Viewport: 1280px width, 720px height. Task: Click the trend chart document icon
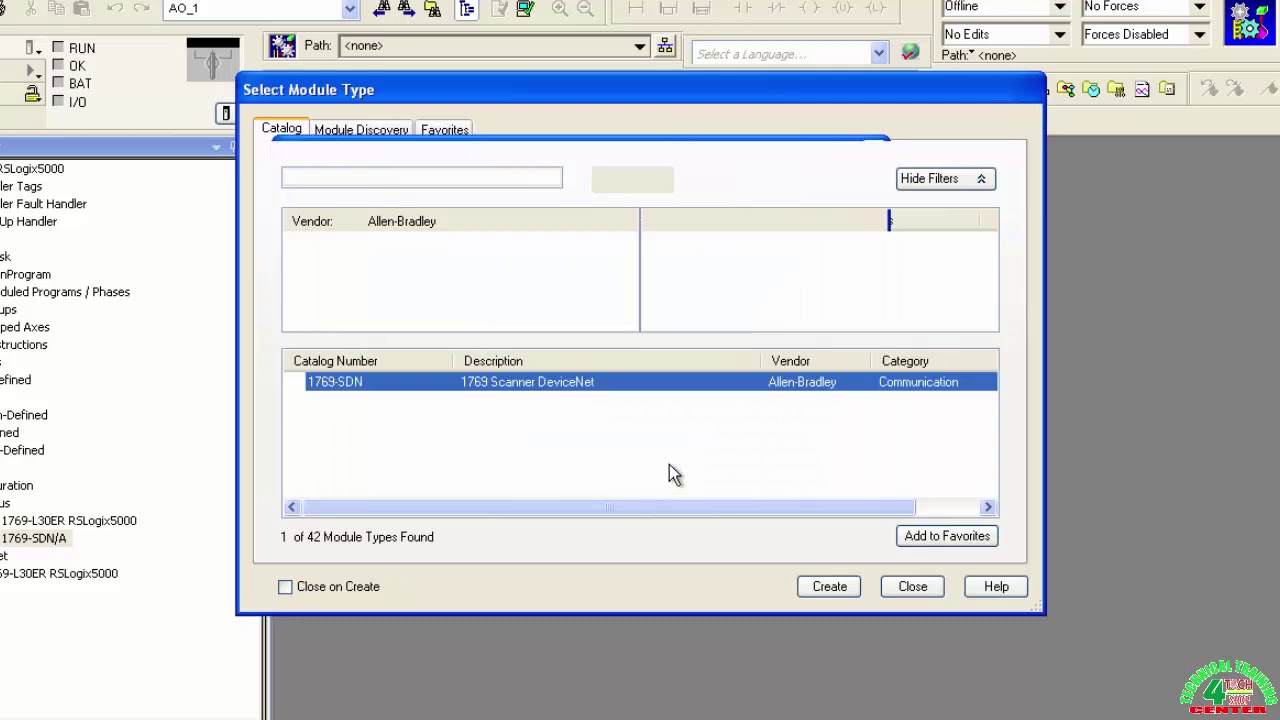(1142, 90)
